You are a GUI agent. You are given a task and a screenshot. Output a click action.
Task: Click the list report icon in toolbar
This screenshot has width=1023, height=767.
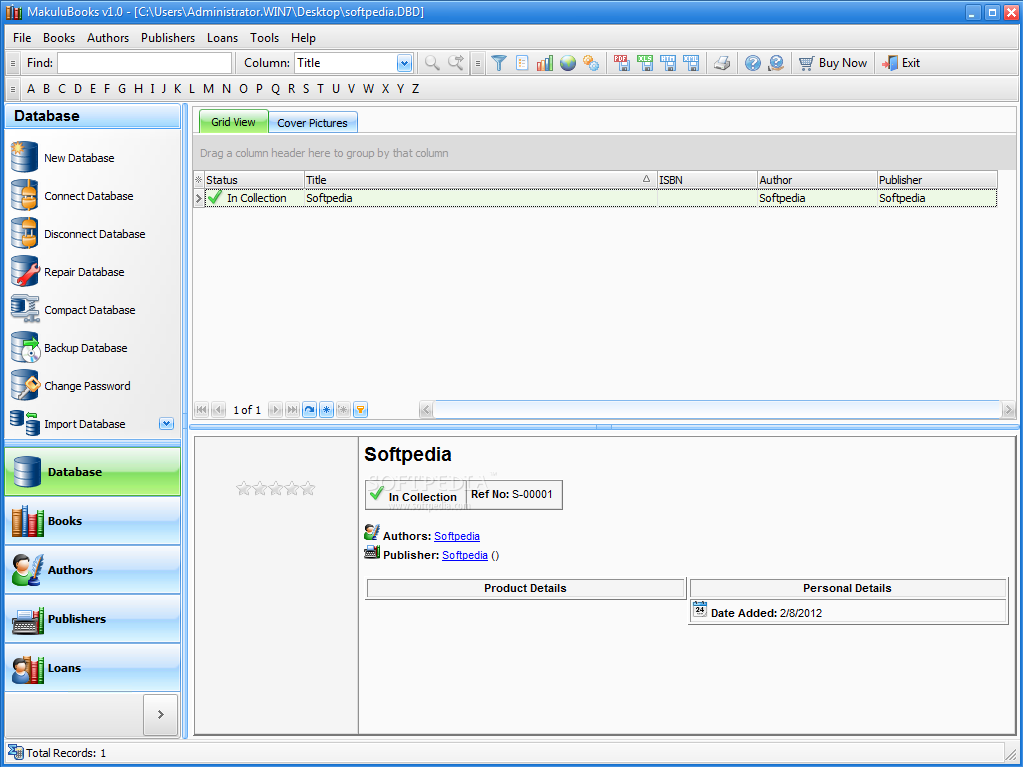click(522, 63)
